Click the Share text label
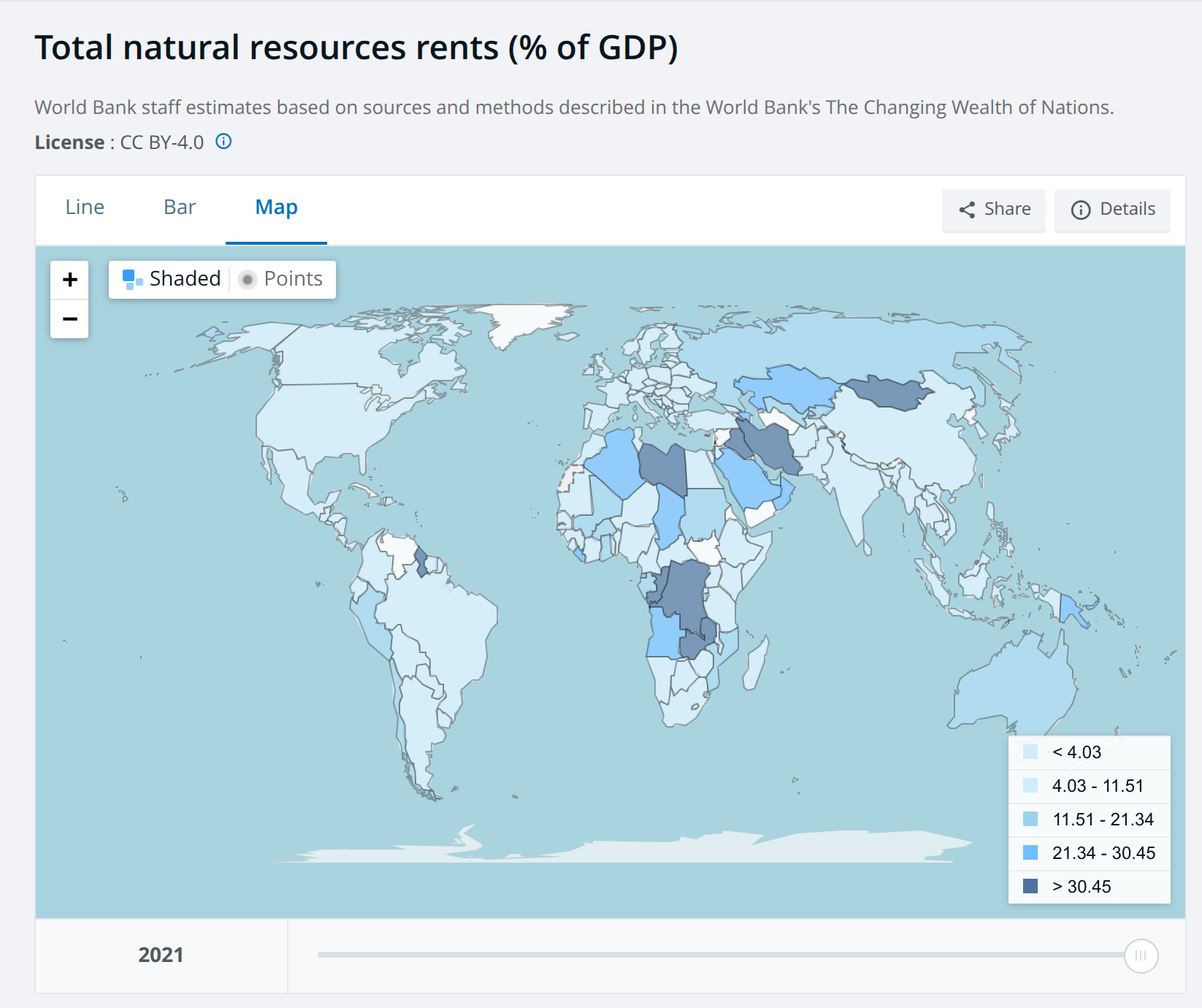 [1007, 210]
